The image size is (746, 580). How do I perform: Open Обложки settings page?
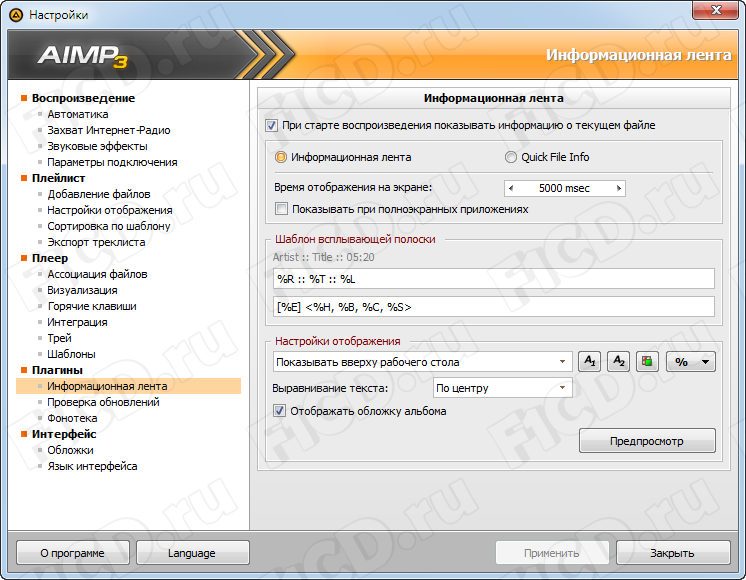(70, 450)
